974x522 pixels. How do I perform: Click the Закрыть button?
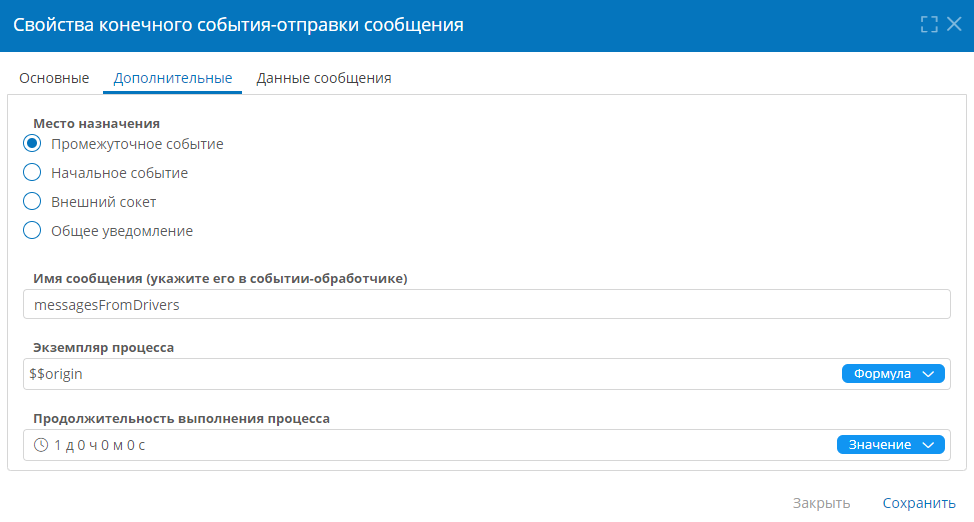pyautogui.click(x=821, y=503)
